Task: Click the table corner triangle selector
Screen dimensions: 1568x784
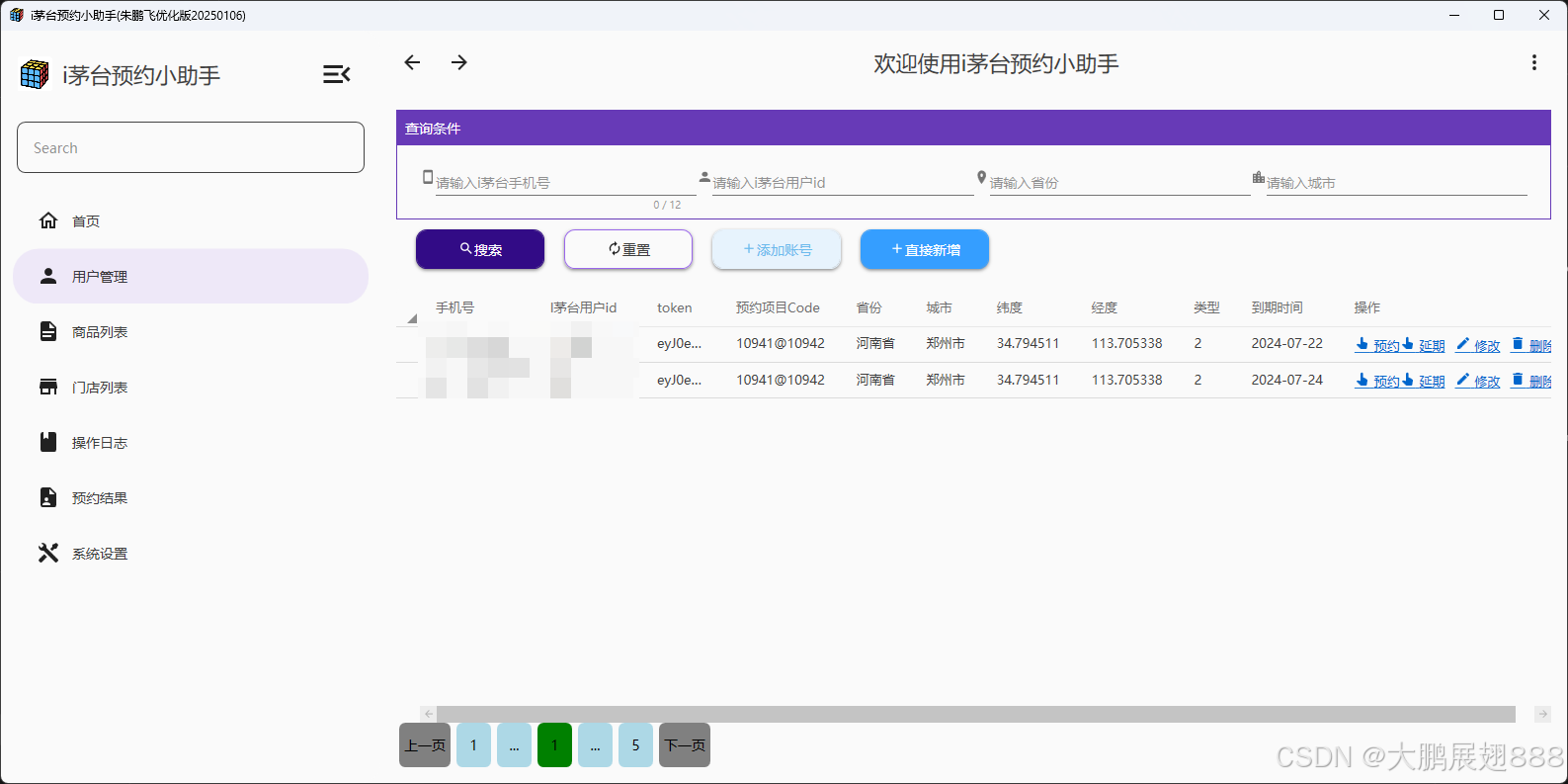Action: [412, 318]
